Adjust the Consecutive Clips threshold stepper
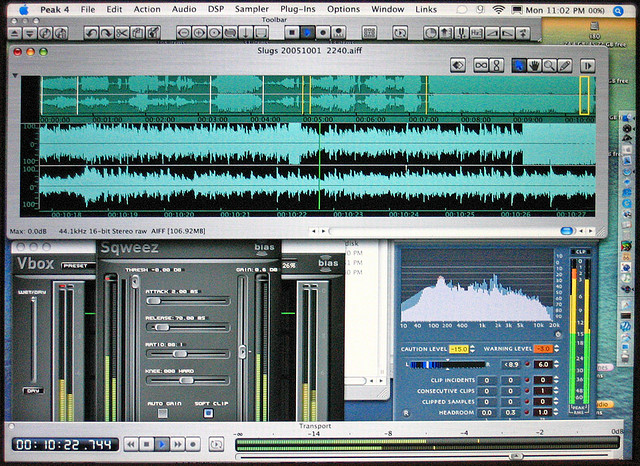Screen dimensions: 640x466 click(556, 391)
